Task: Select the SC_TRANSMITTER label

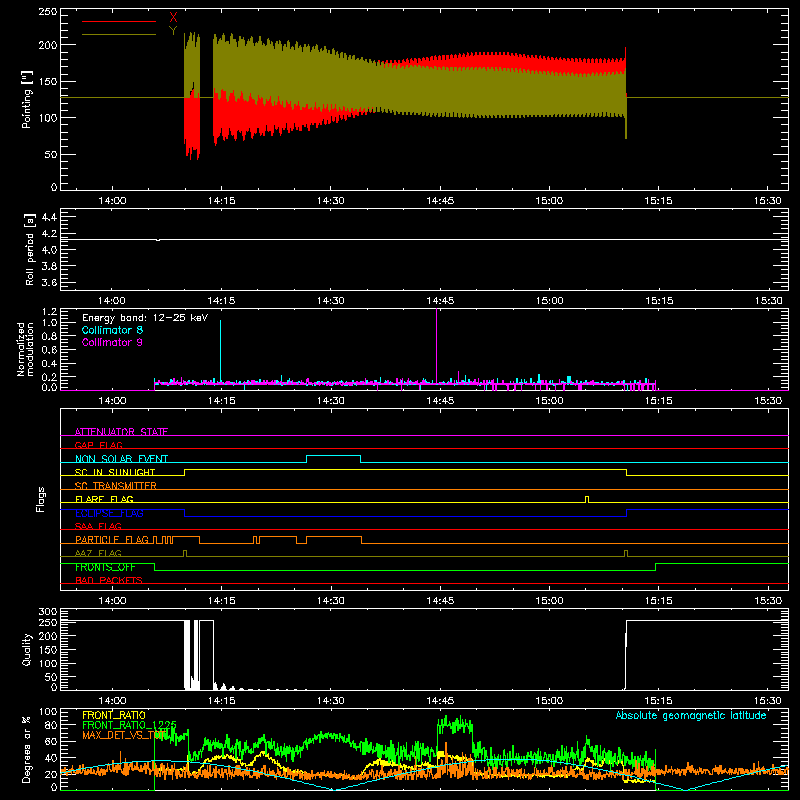Action: [115, 485]
